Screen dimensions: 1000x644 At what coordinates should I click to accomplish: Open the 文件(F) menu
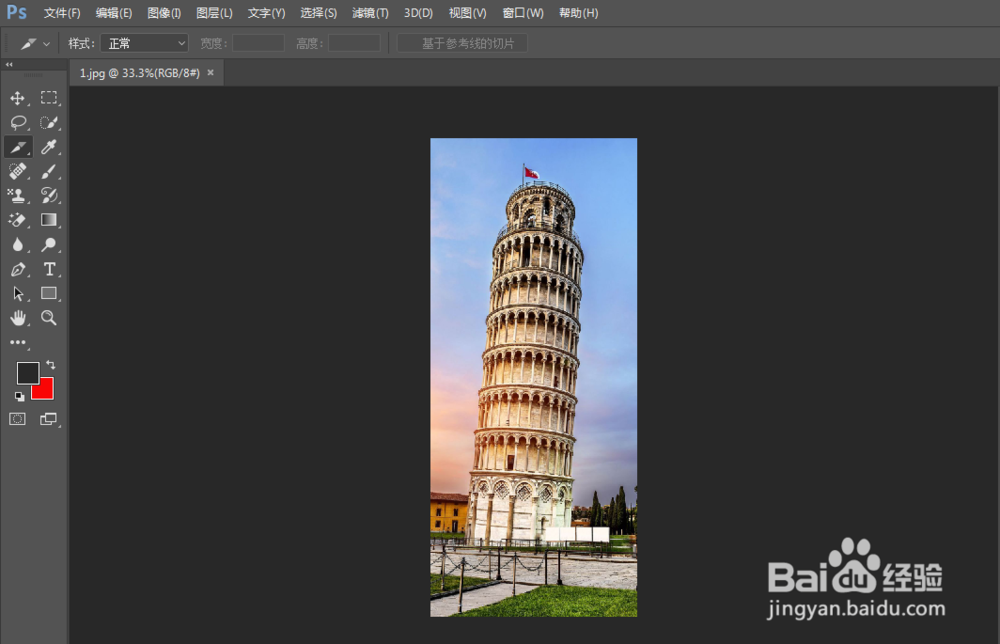coord(62,13)
